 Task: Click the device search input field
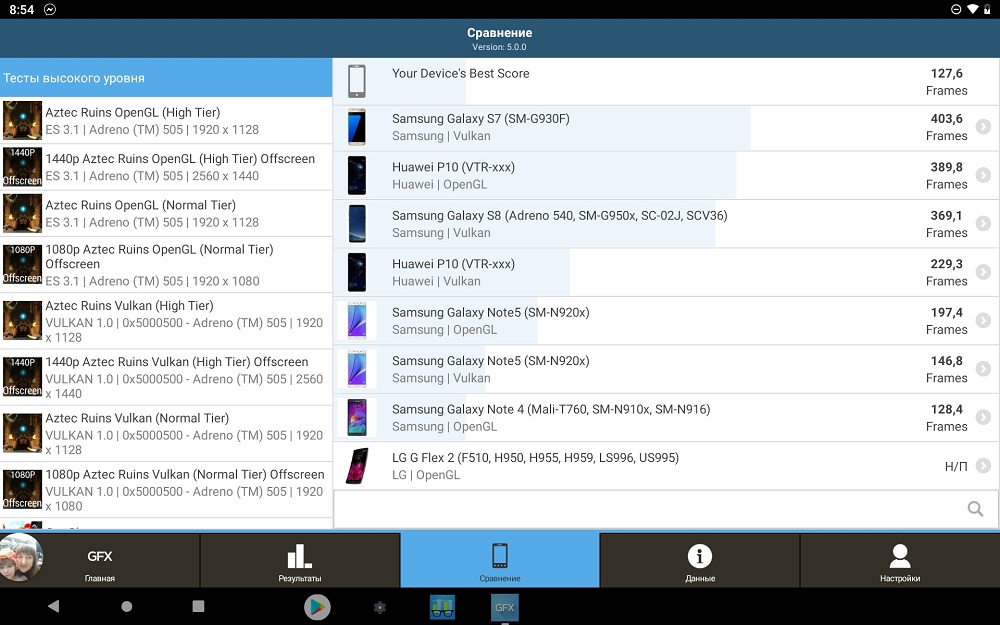point(666,509)
